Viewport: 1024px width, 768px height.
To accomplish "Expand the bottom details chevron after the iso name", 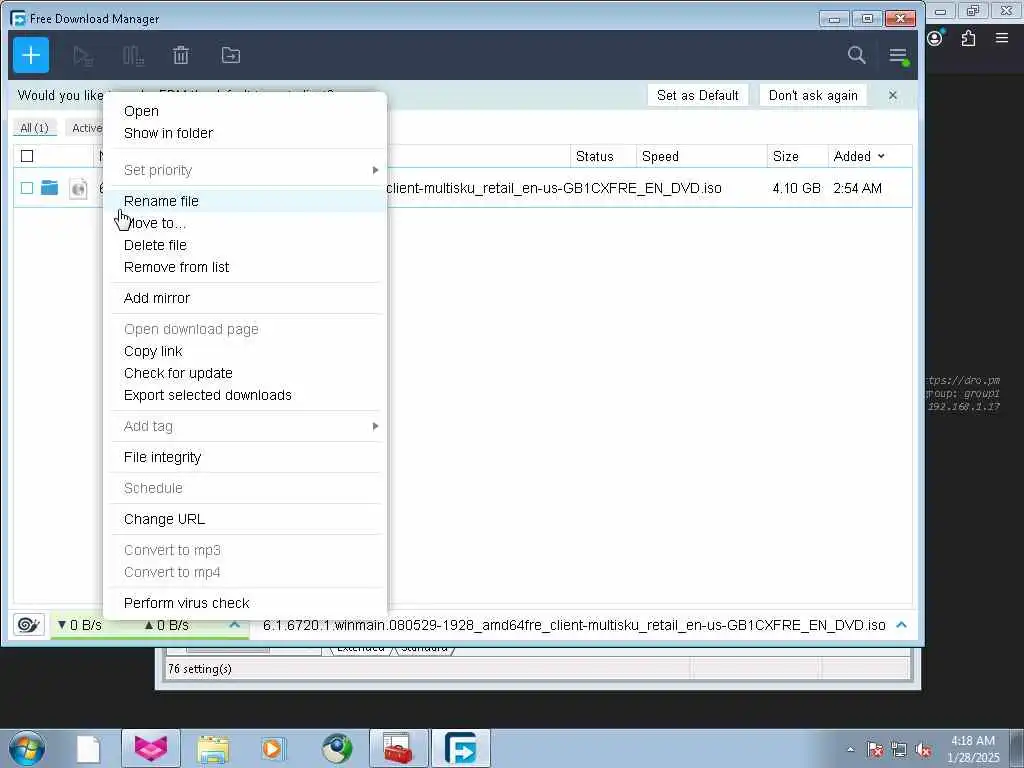I will (x=902, y=625).
